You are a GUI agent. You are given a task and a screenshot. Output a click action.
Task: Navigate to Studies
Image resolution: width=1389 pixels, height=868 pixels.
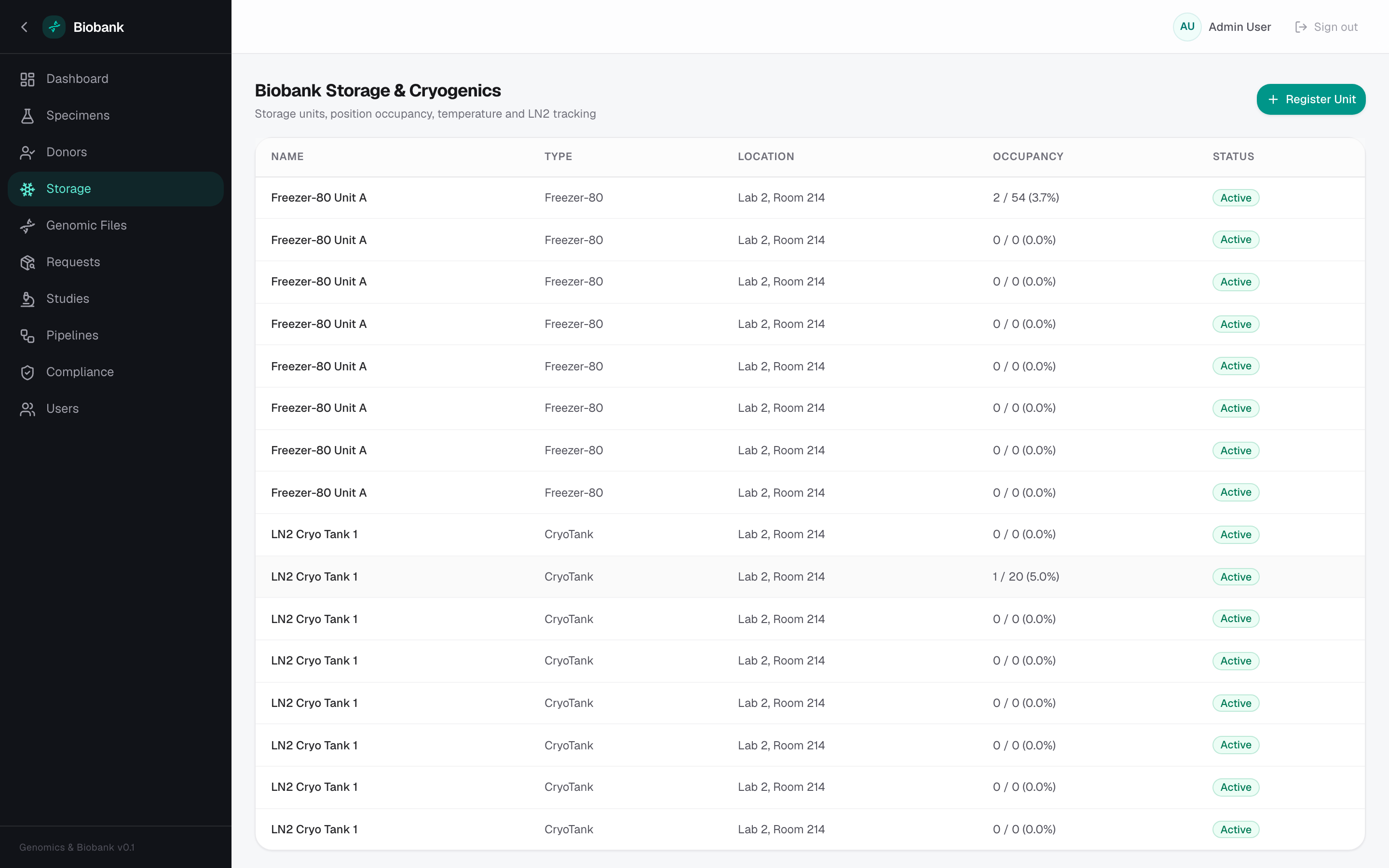[x=115, y=299]
